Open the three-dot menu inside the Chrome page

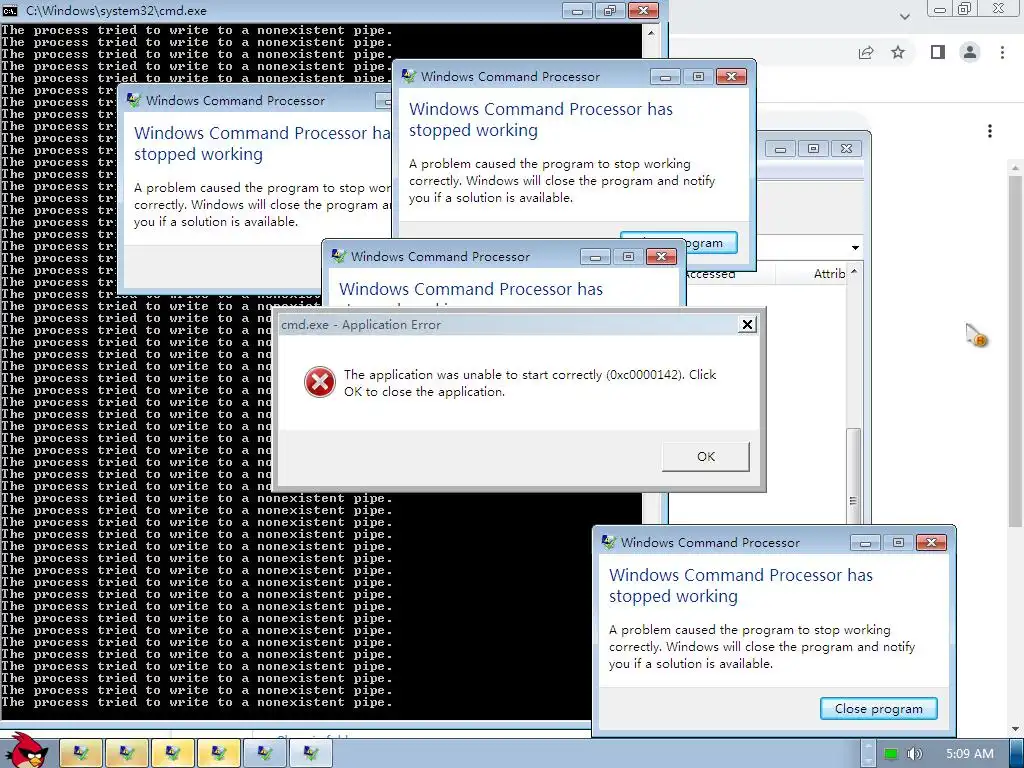click(x=990, y=131)
